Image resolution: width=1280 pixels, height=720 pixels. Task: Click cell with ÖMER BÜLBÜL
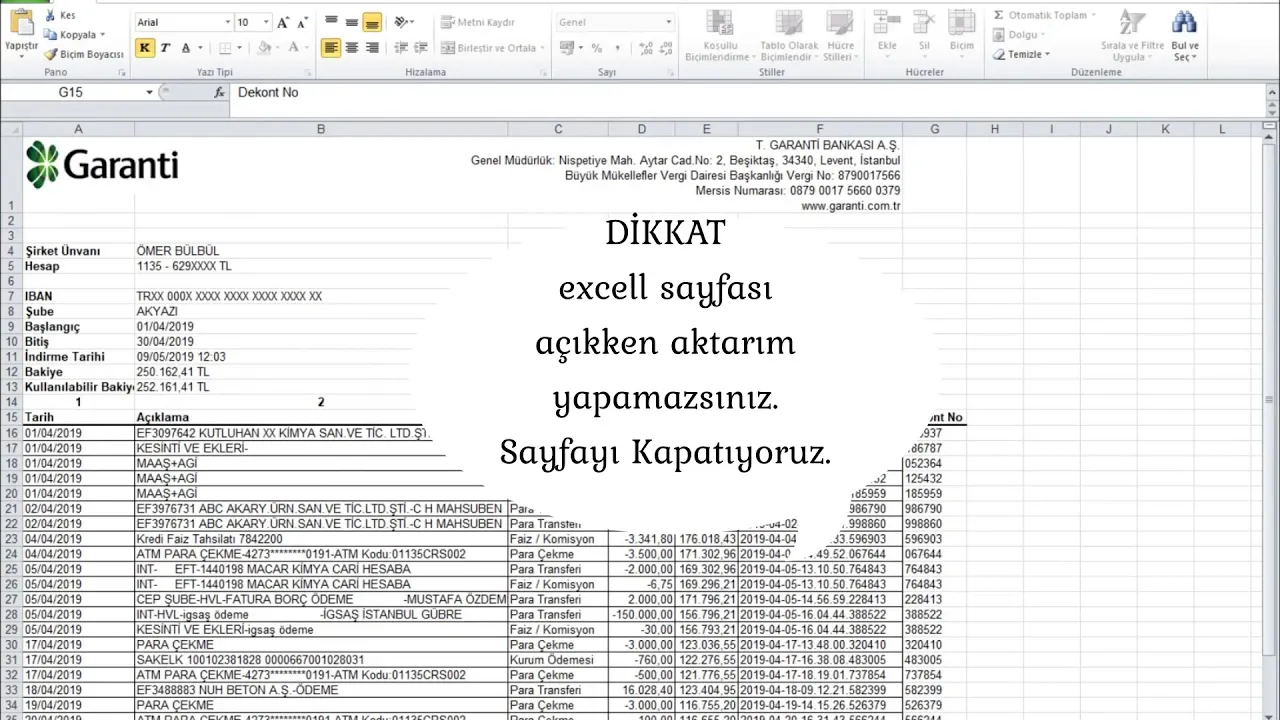321,251
